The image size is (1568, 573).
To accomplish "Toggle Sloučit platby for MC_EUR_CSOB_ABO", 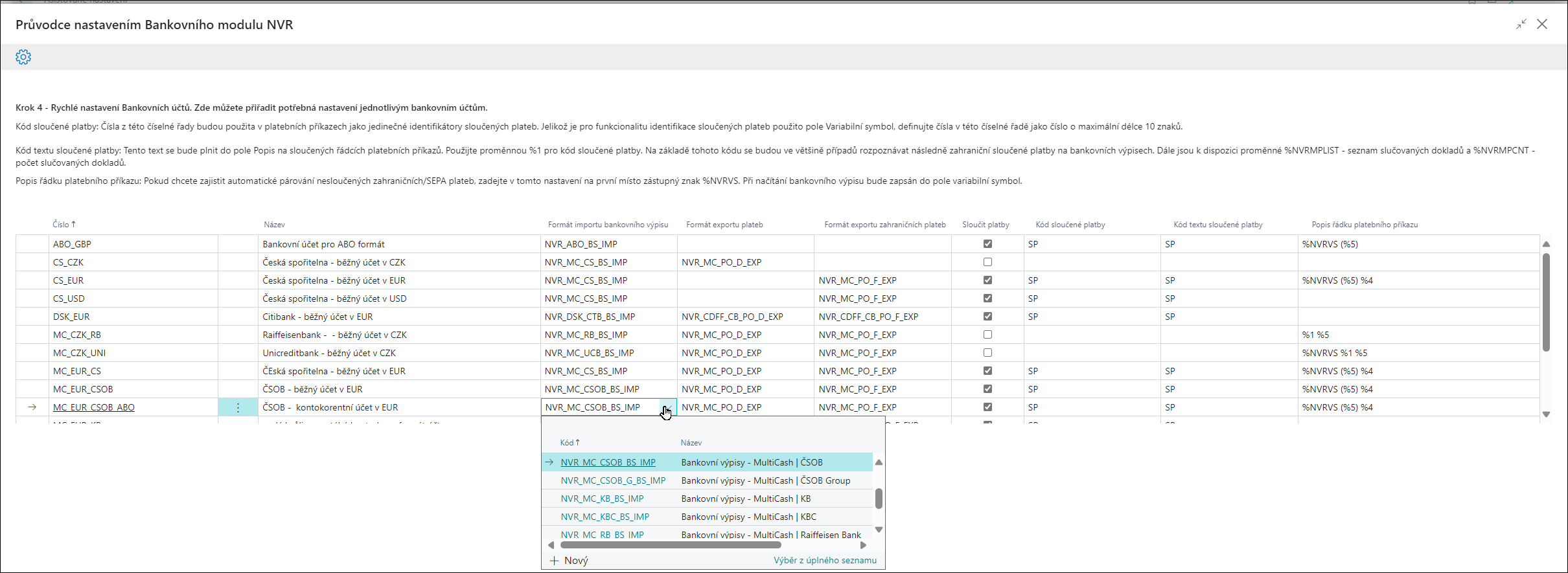I will click(x=987, y=407).
